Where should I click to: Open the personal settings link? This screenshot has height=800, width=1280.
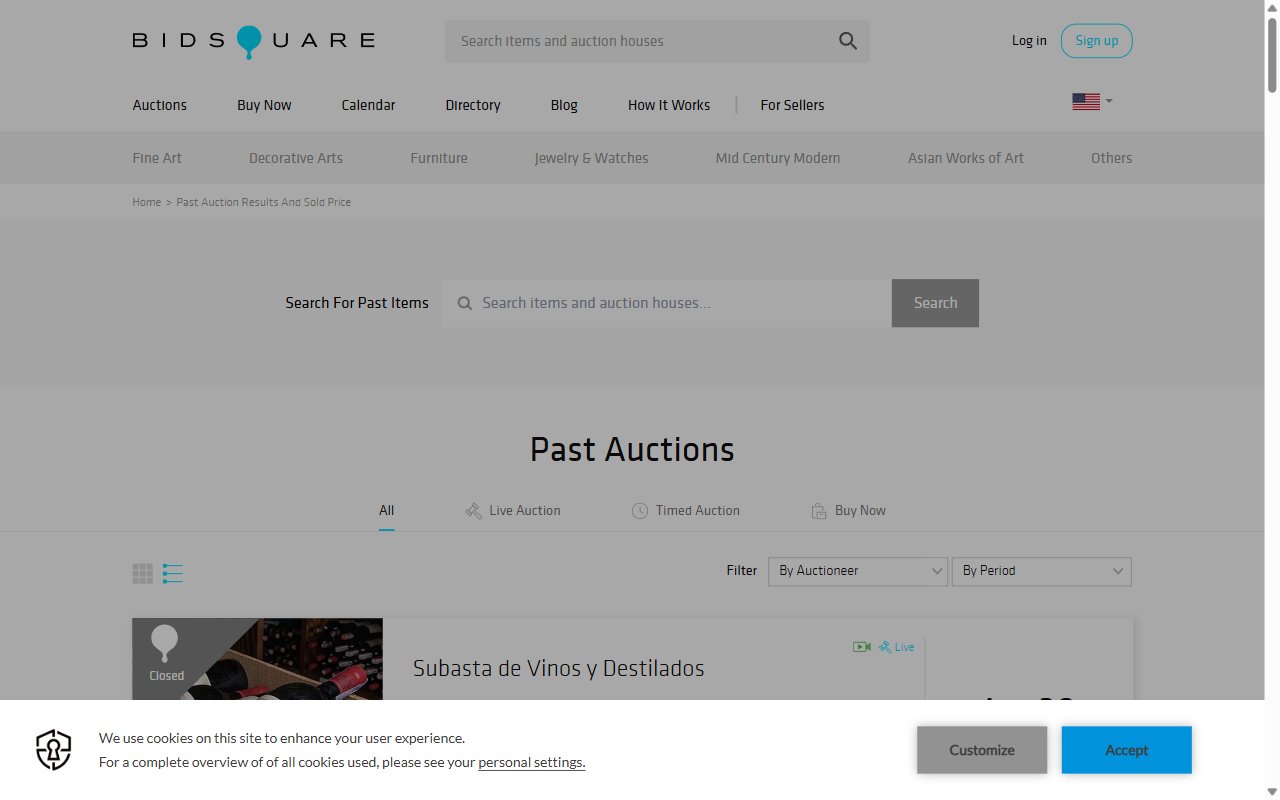532,762
